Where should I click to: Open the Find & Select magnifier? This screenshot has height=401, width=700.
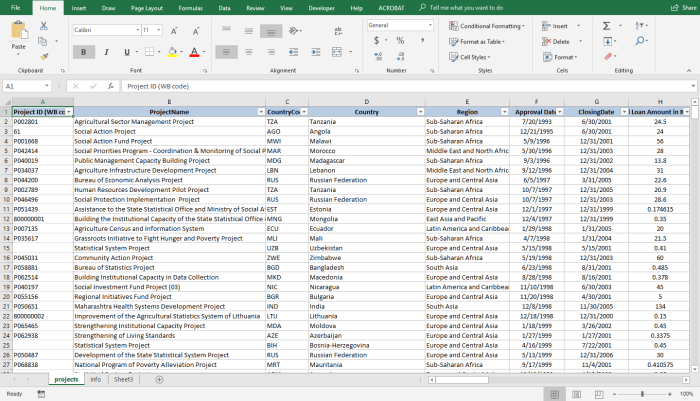click(x=639, y=41)
